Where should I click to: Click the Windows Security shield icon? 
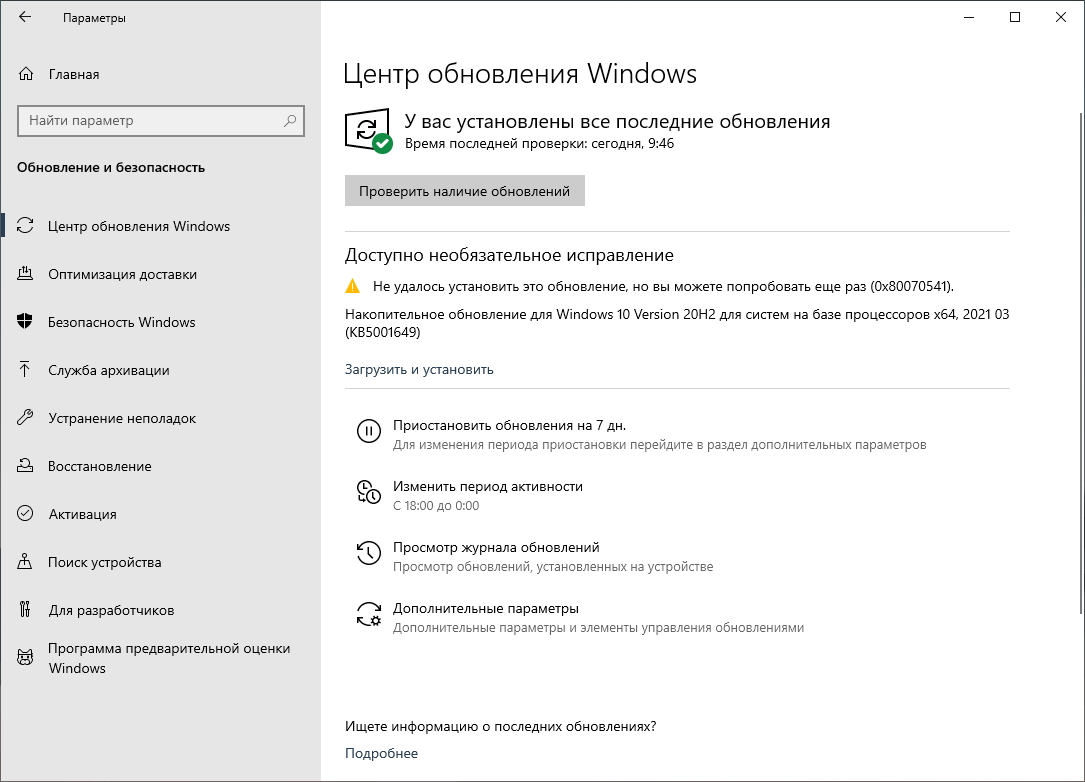coord(26,322)
